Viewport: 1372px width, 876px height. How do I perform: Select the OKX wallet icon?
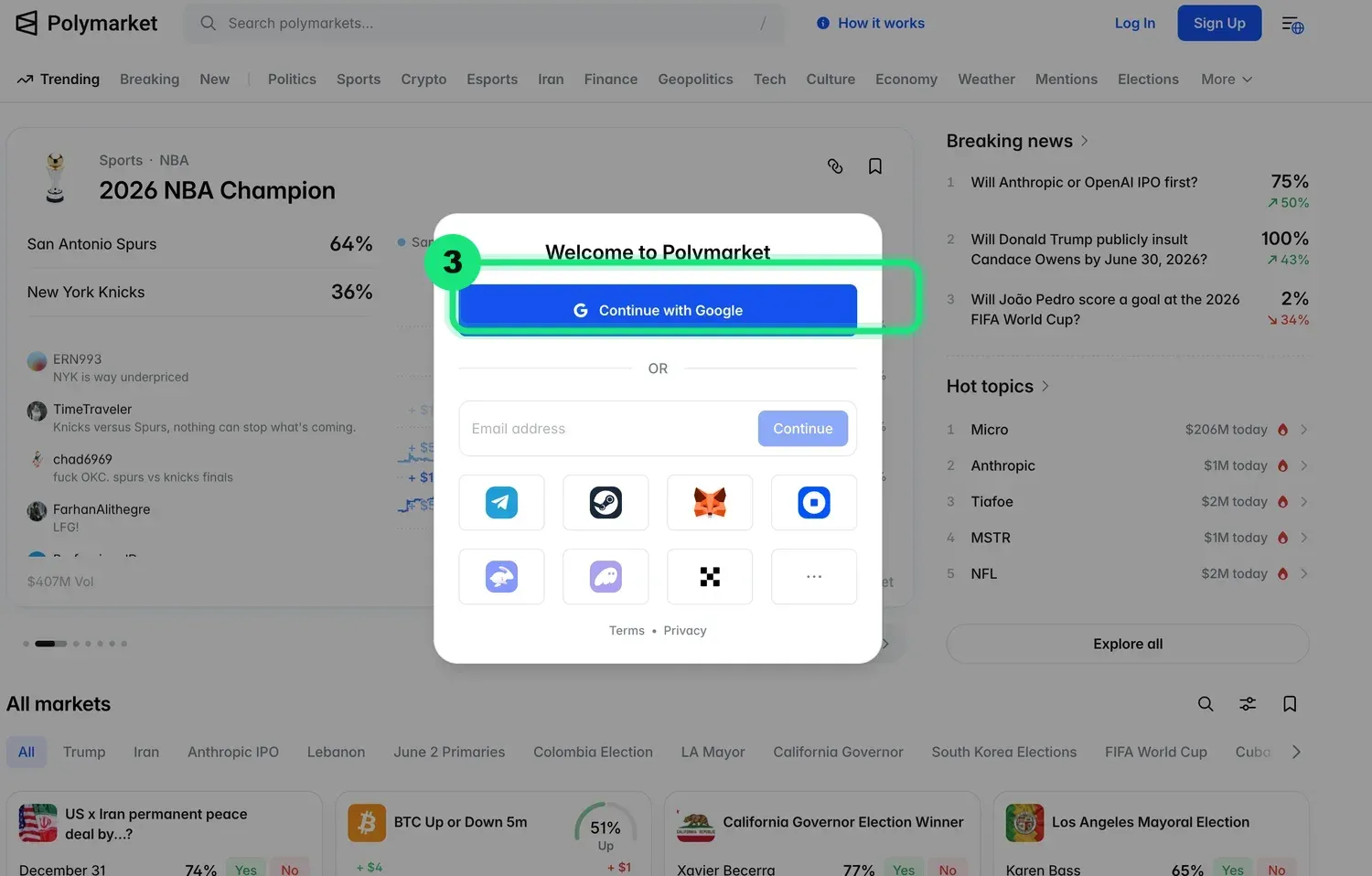coord(710,576)
